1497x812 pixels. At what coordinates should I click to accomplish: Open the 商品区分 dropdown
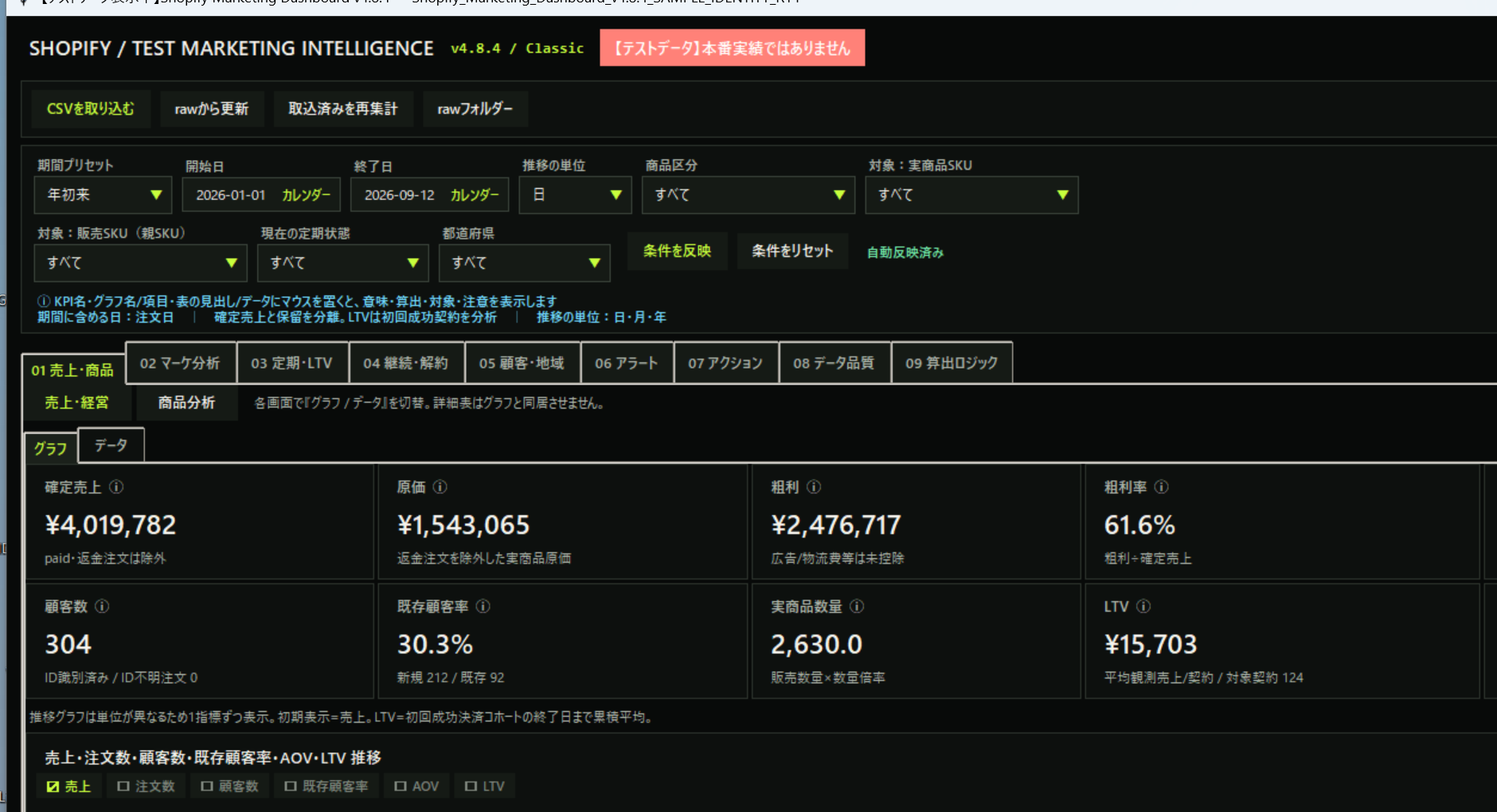[x=748, y=195]
